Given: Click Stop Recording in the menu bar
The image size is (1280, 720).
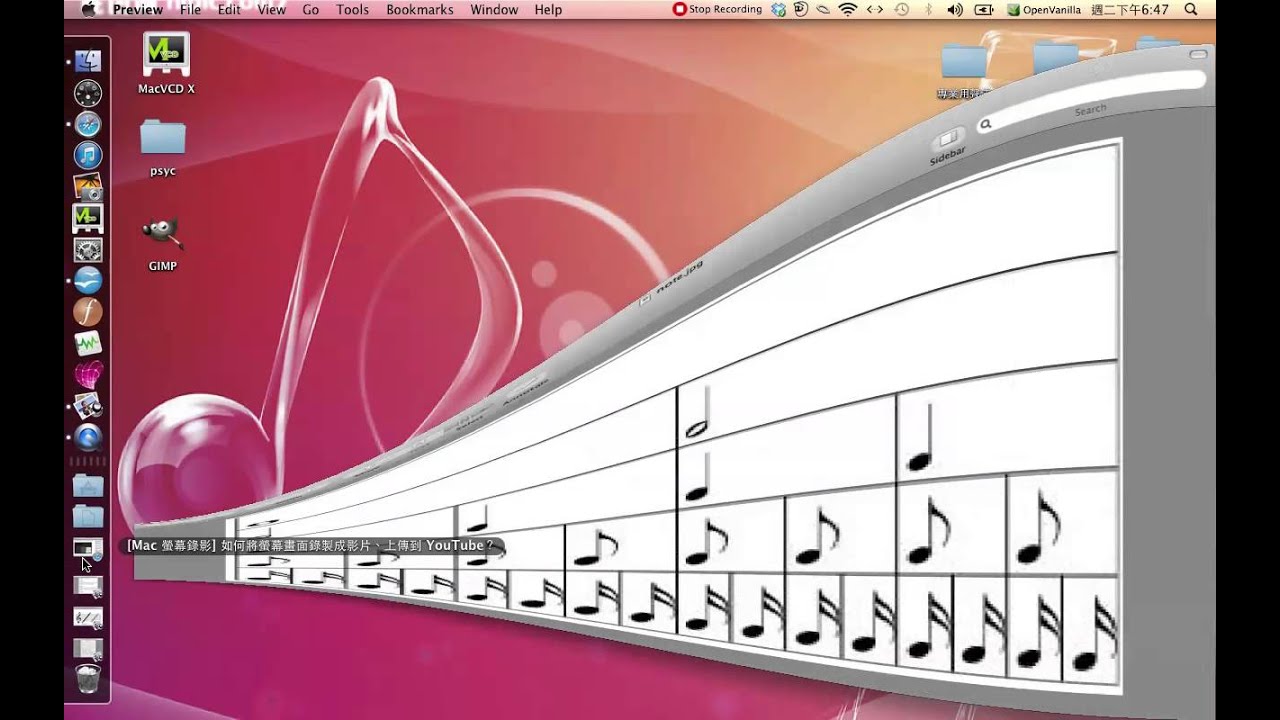Looking at the screenshot, I should [x=717, y=9].
